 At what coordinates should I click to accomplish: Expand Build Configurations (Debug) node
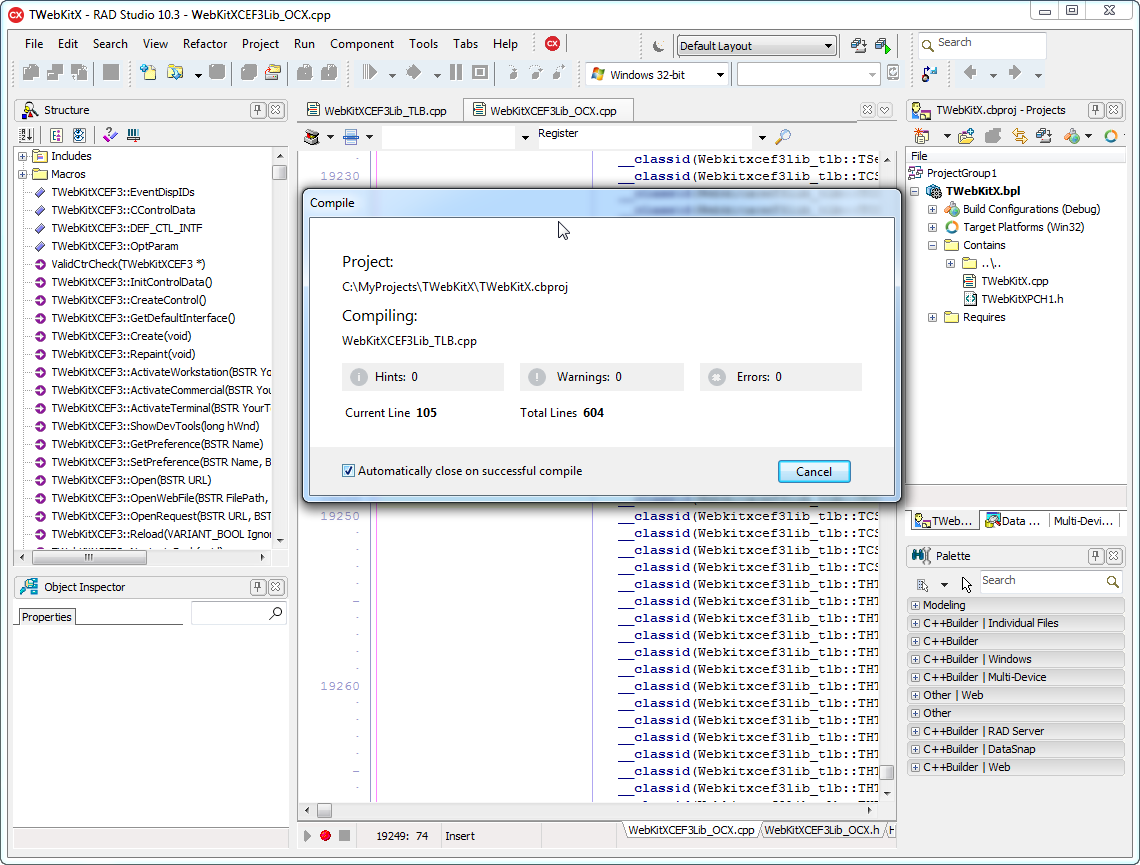(x=932, y=209)
